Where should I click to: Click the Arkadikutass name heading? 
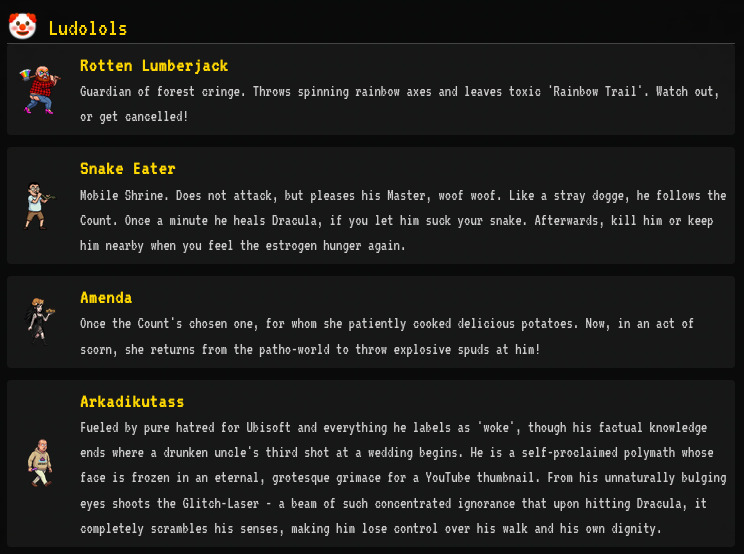click(132, 402)
